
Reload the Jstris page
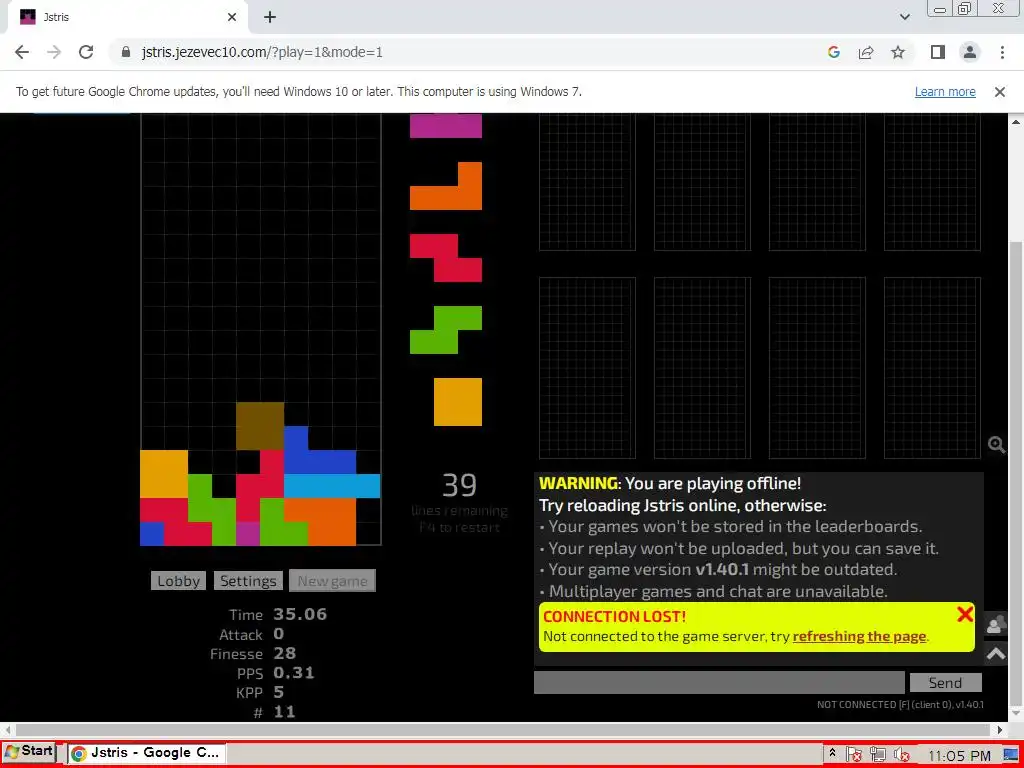click(x=86, y=52)
